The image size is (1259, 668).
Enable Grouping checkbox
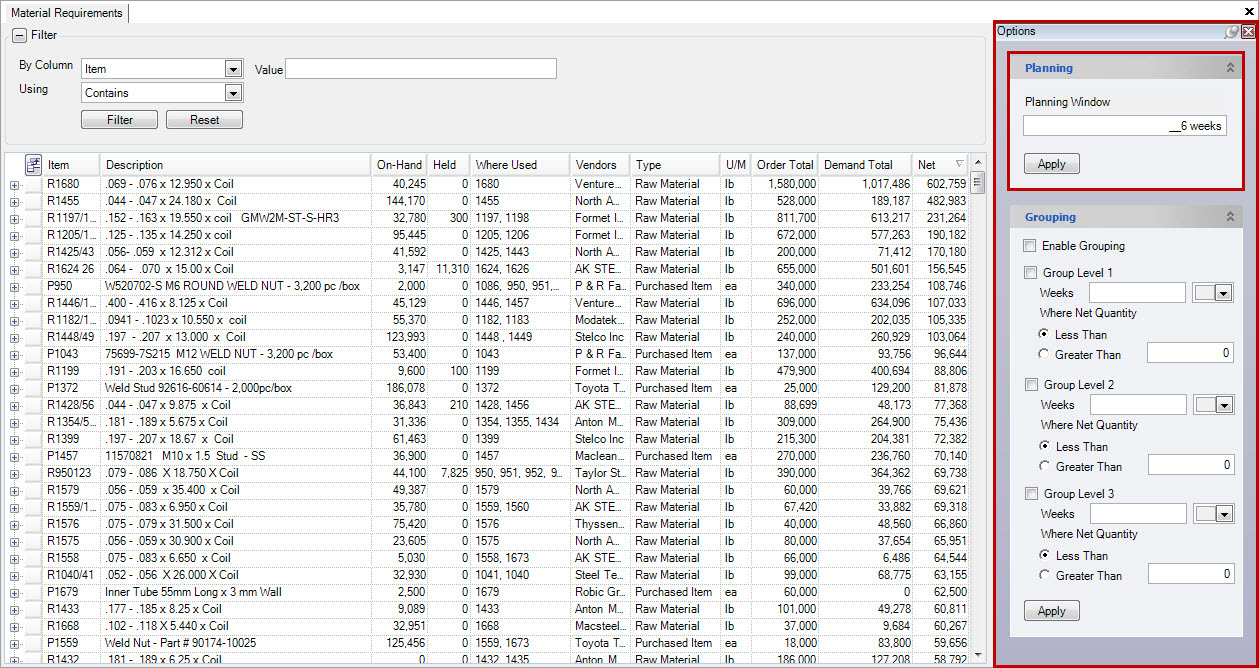1030,246
